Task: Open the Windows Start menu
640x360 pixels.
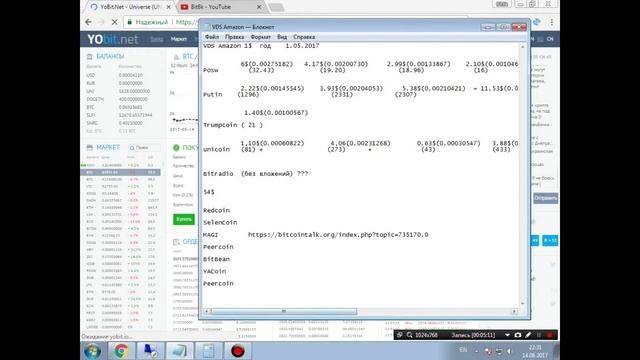Action: coord(93,351)
